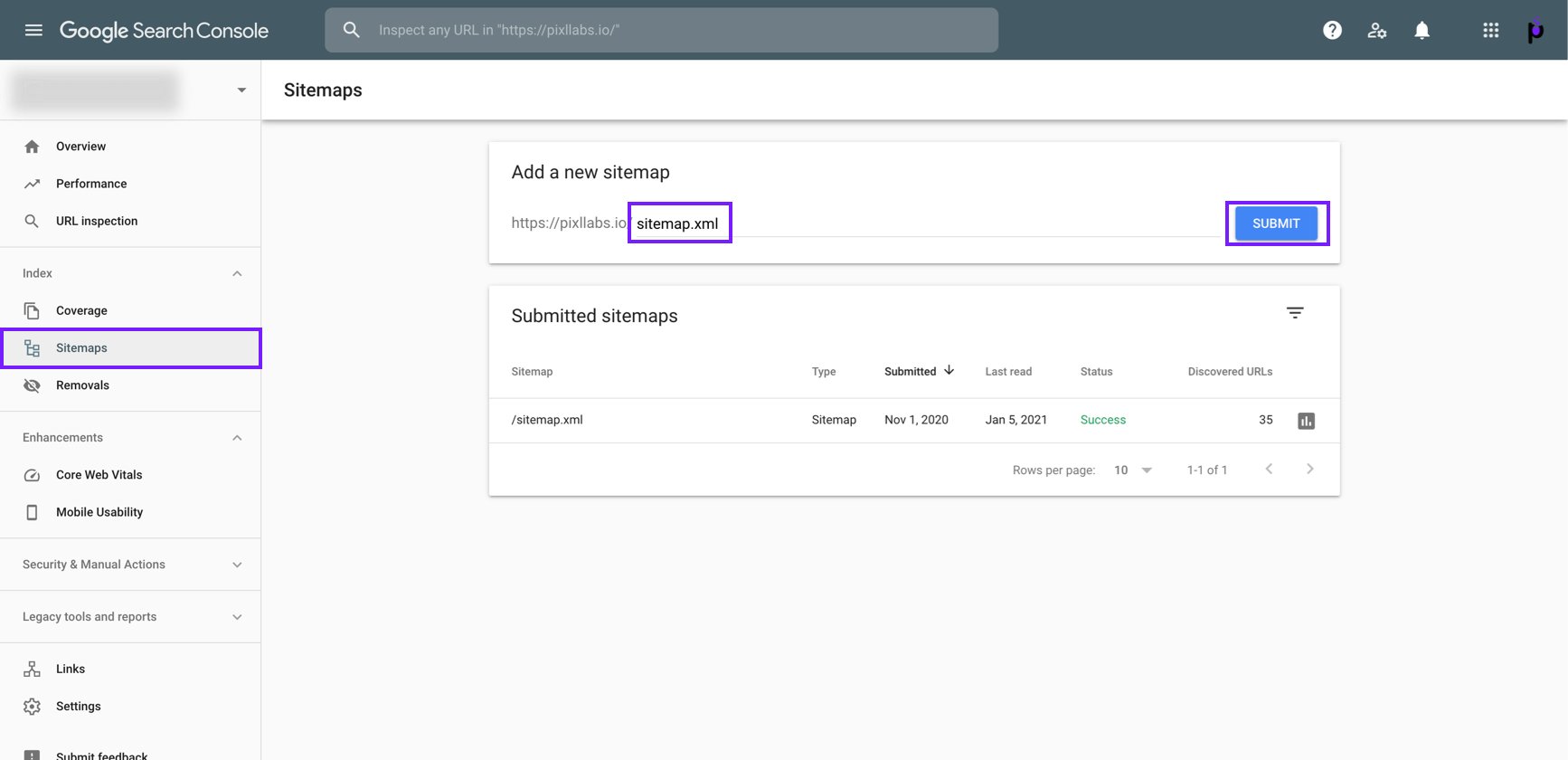1568x760 pixels.
Task: Collapse the Enhancements section
Action: click(x=237, y=438)
